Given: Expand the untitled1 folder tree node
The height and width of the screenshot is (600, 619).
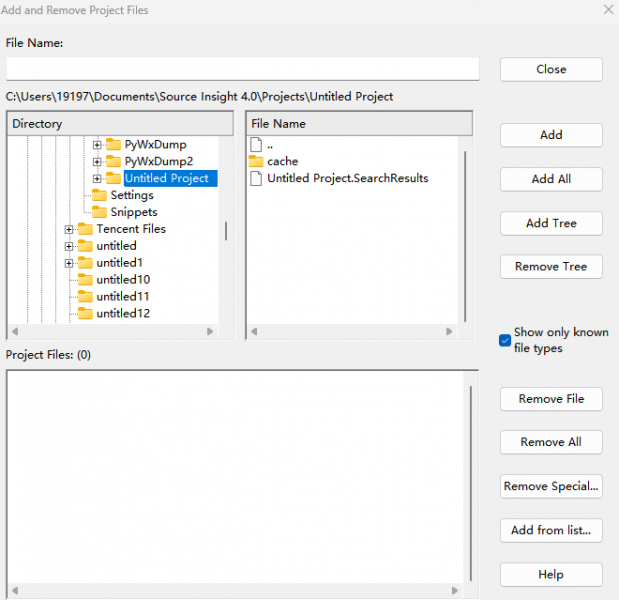Looking at the screenshot, I should coord(69,263).
